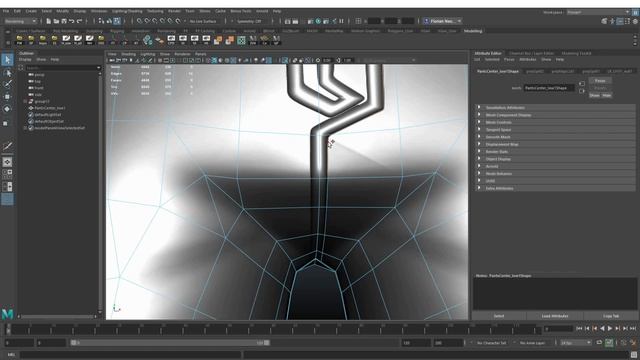Select defaultLightSet in the Outliner
The height and width of the screenshot is (360, 640).
point(48,115)
